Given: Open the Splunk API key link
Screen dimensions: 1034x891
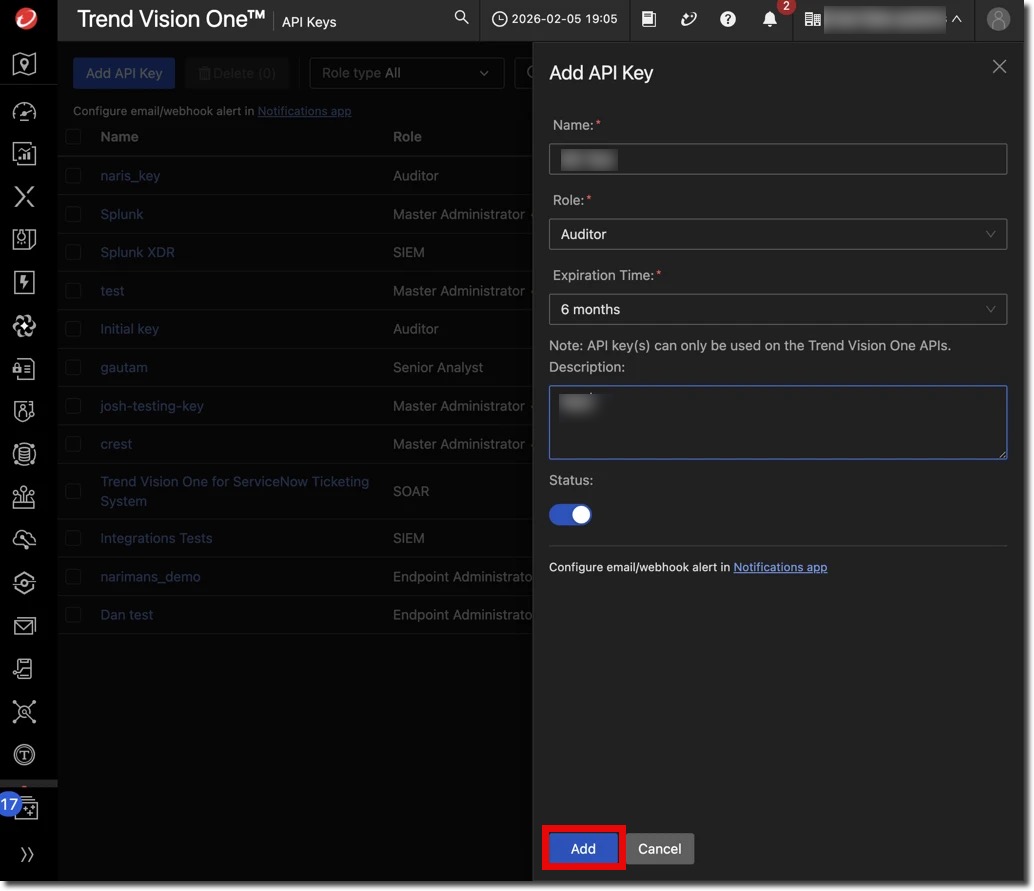Looking at the screenshot, I should coord(121,214).
